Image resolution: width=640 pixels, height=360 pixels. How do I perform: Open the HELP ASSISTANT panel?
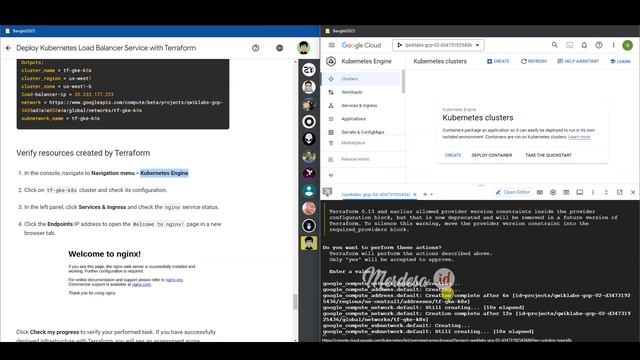(578, 61)
